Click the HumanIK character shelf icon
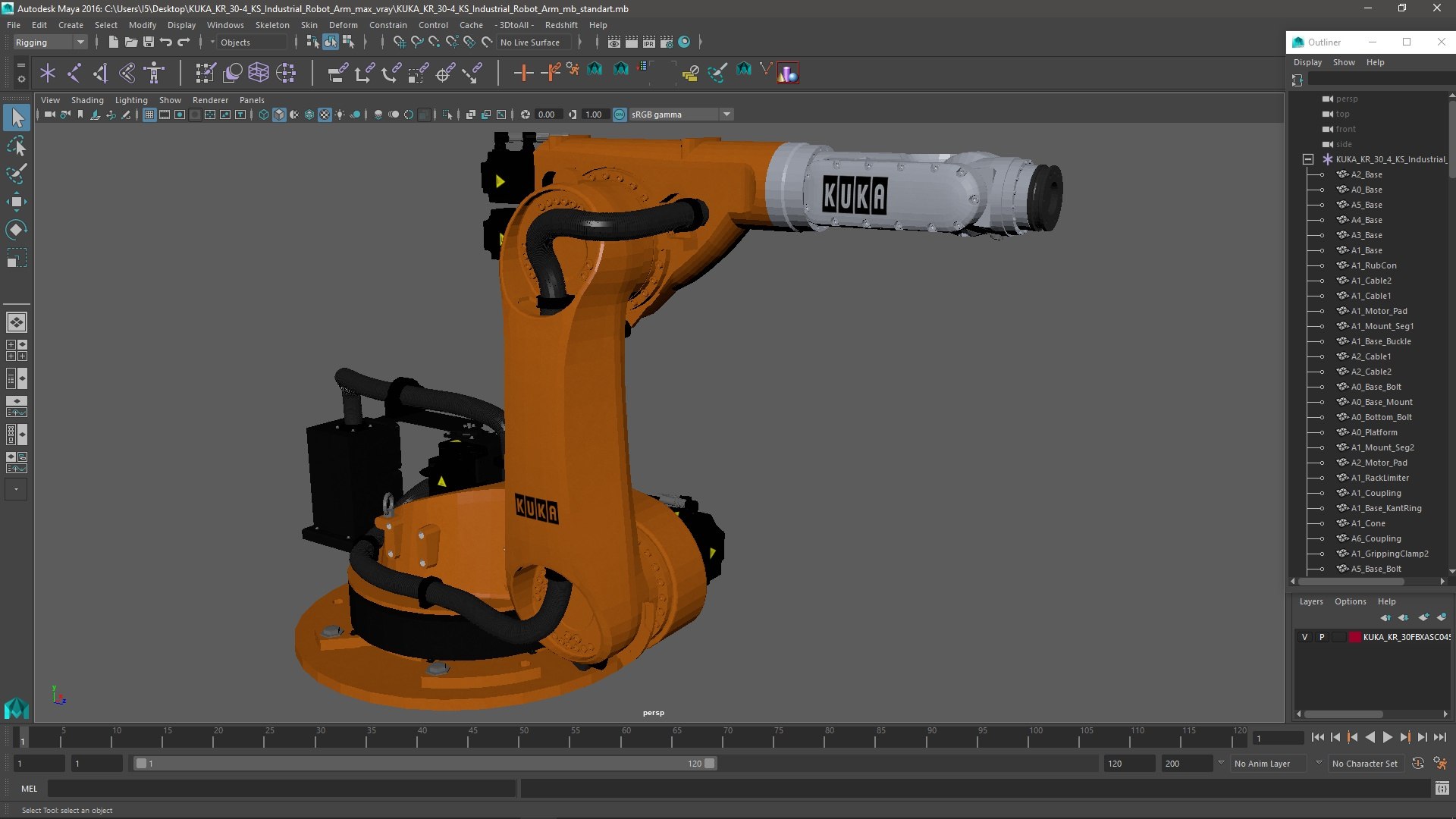Screen dimensions: 1456x819 (x=154, y=73)
